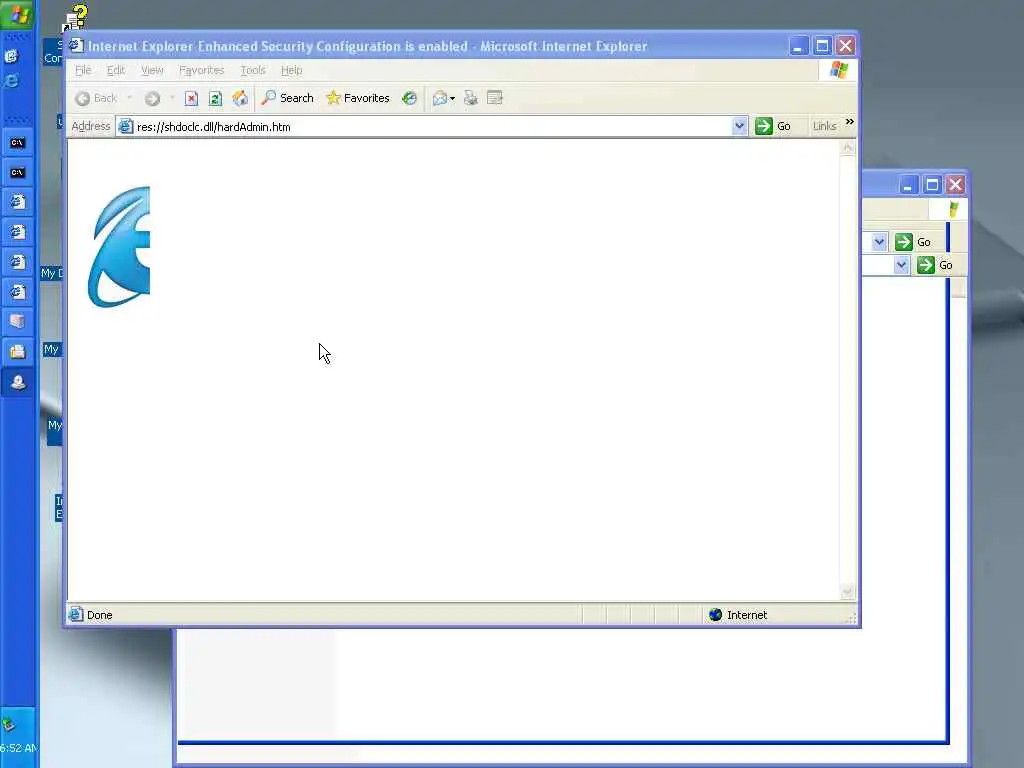Click the grey computer taskbar button
This screenshot has height=768, width=1024.
18,322
